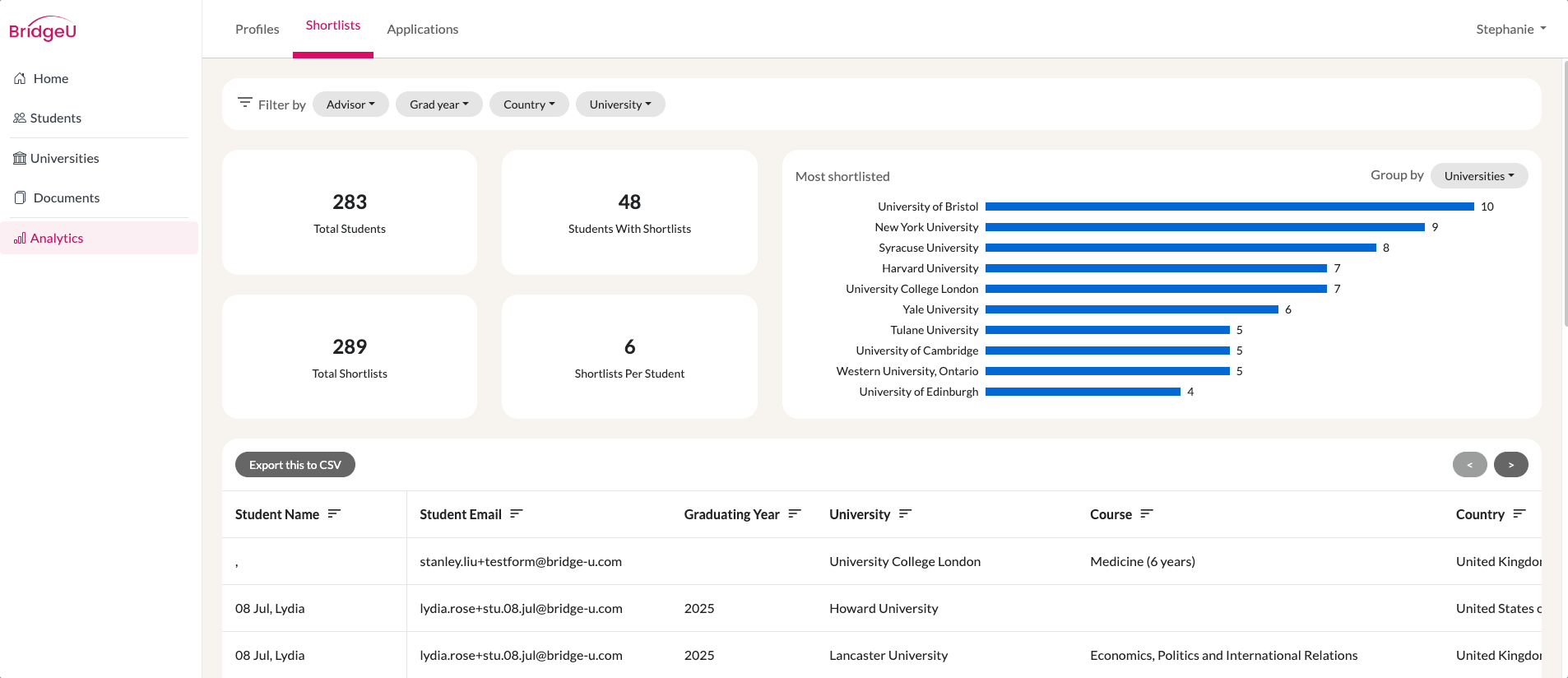Go to next table page arrow

pos(1511,465)
